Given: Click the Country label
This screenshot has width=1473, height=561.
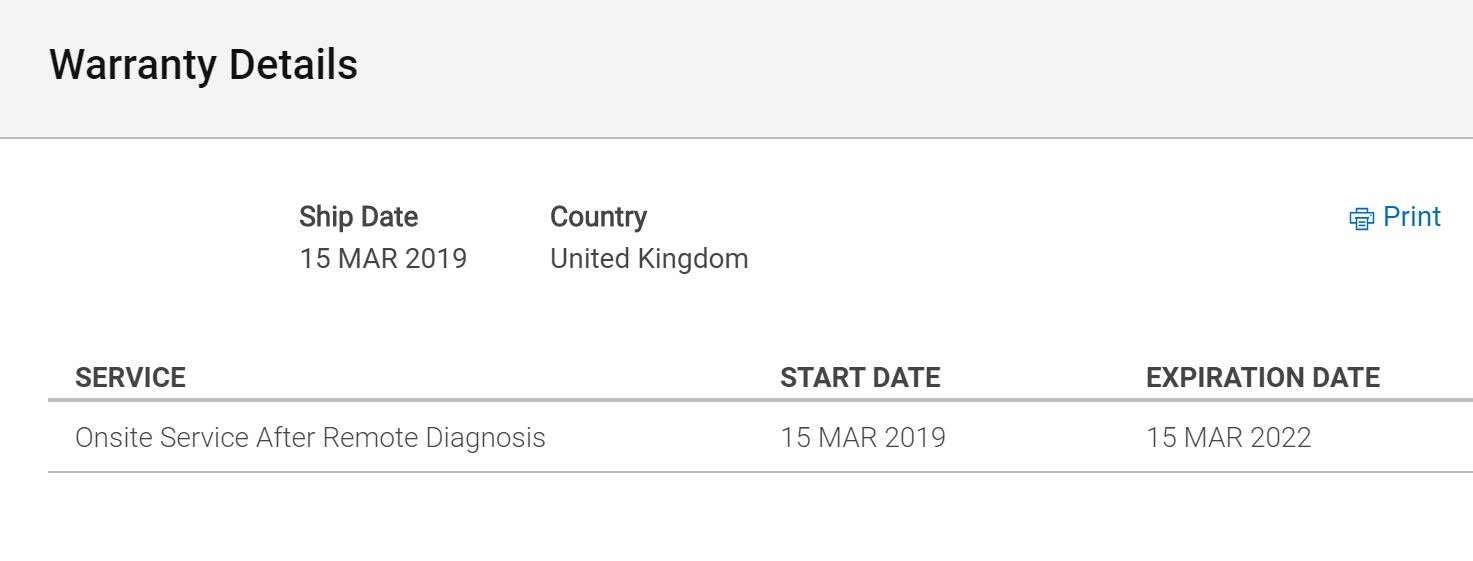Looking at the screenshot, I should (598, 217).
